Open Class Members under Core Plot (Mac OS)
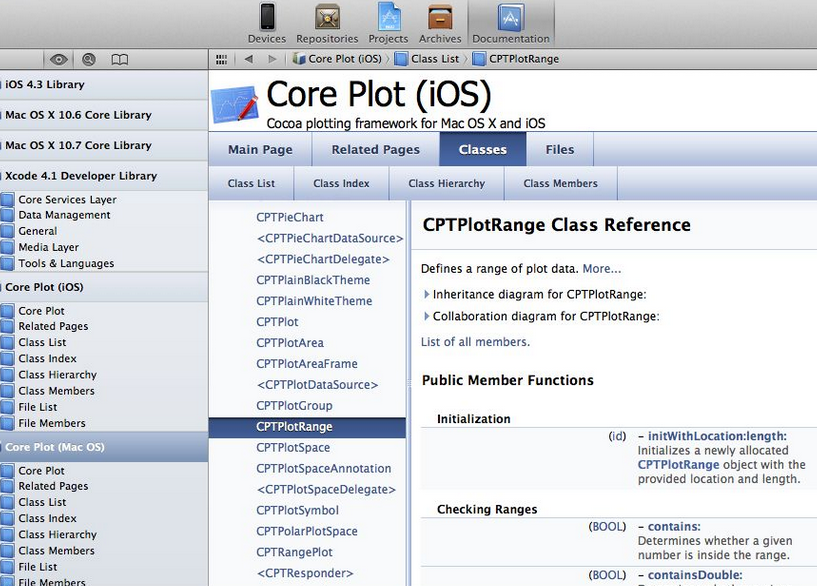 56,551
